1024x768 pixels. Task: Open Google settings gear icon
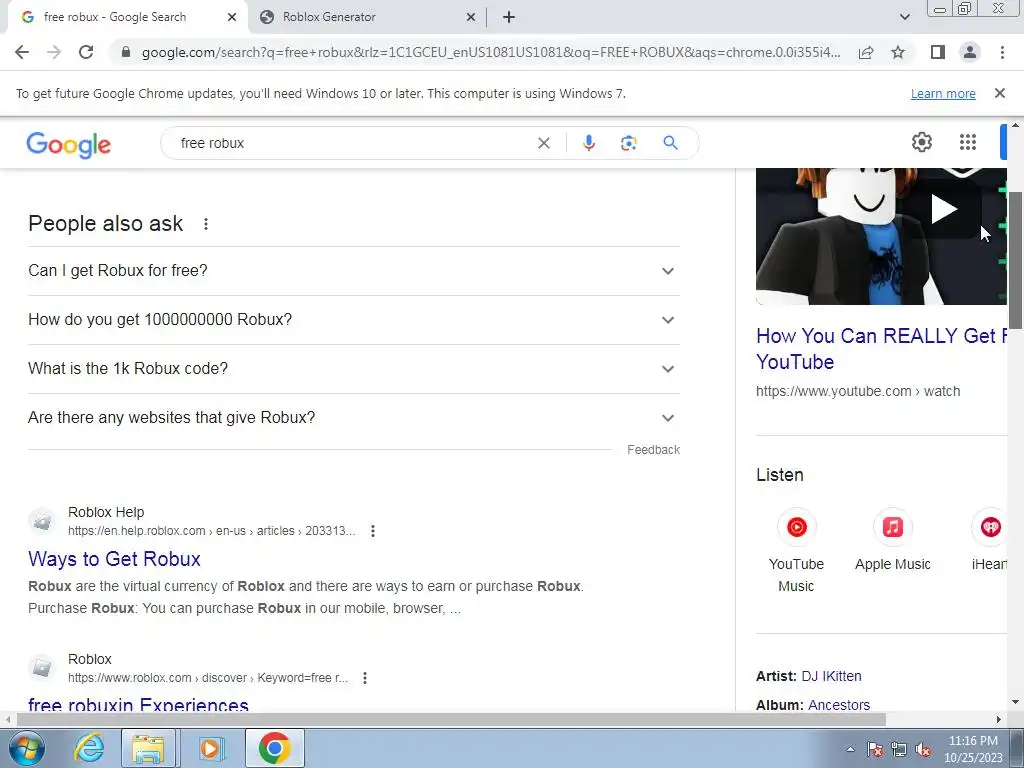click(x=921, y=142)
